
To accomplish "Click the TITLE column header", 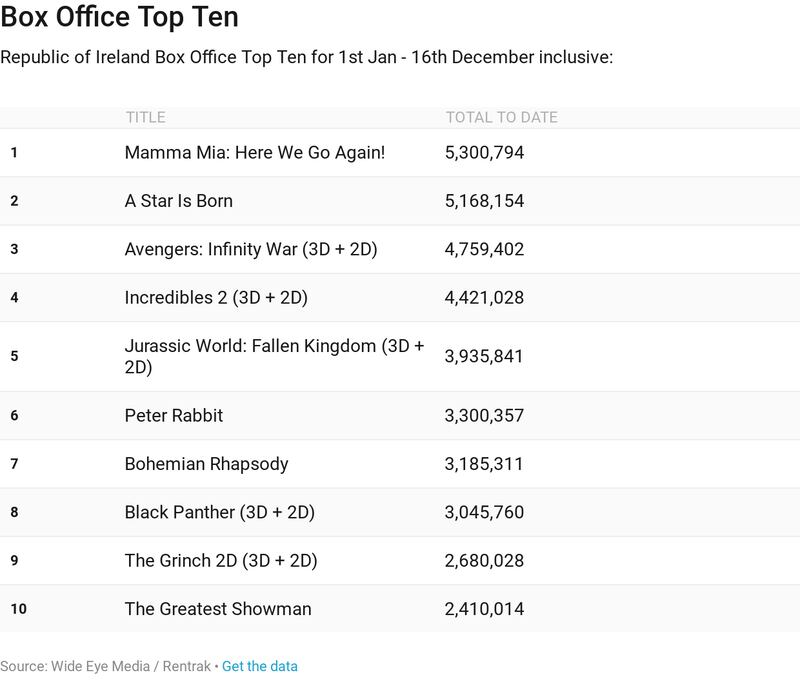I will [145, 118].
